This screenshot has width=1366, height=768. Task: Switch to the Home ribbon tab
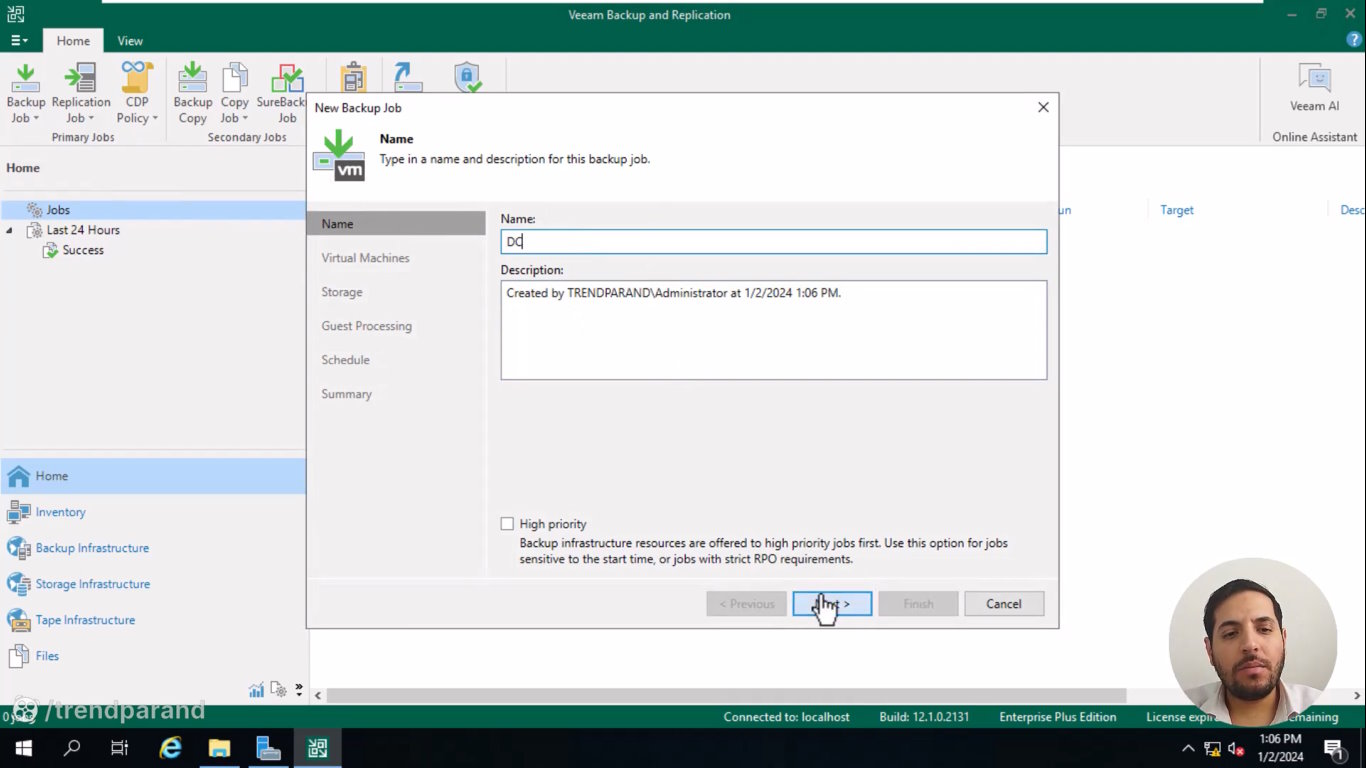[73, 41]
